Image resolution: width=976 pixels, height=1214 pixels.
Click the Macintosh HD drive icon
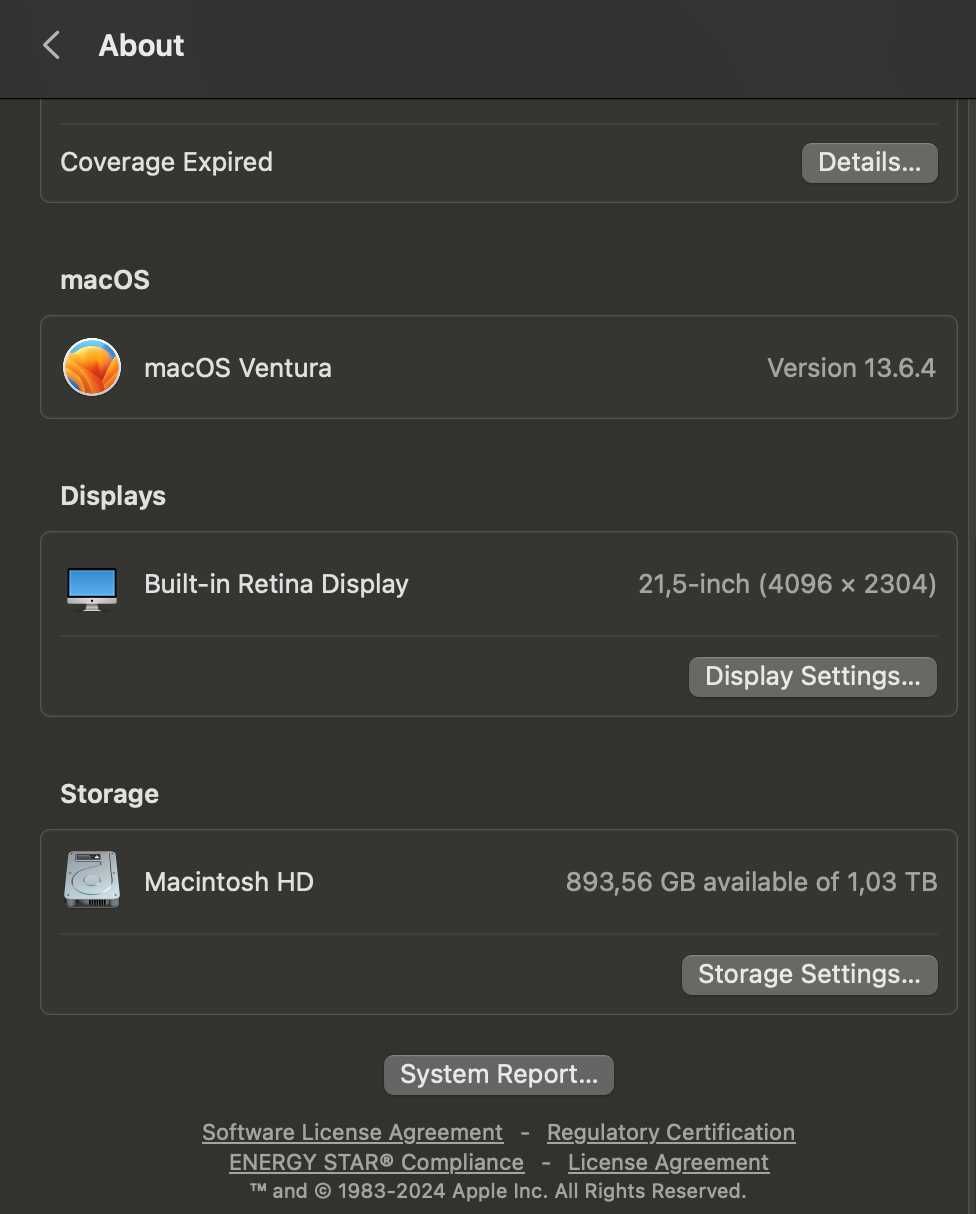pyautogui.click(x=92, y=880)
